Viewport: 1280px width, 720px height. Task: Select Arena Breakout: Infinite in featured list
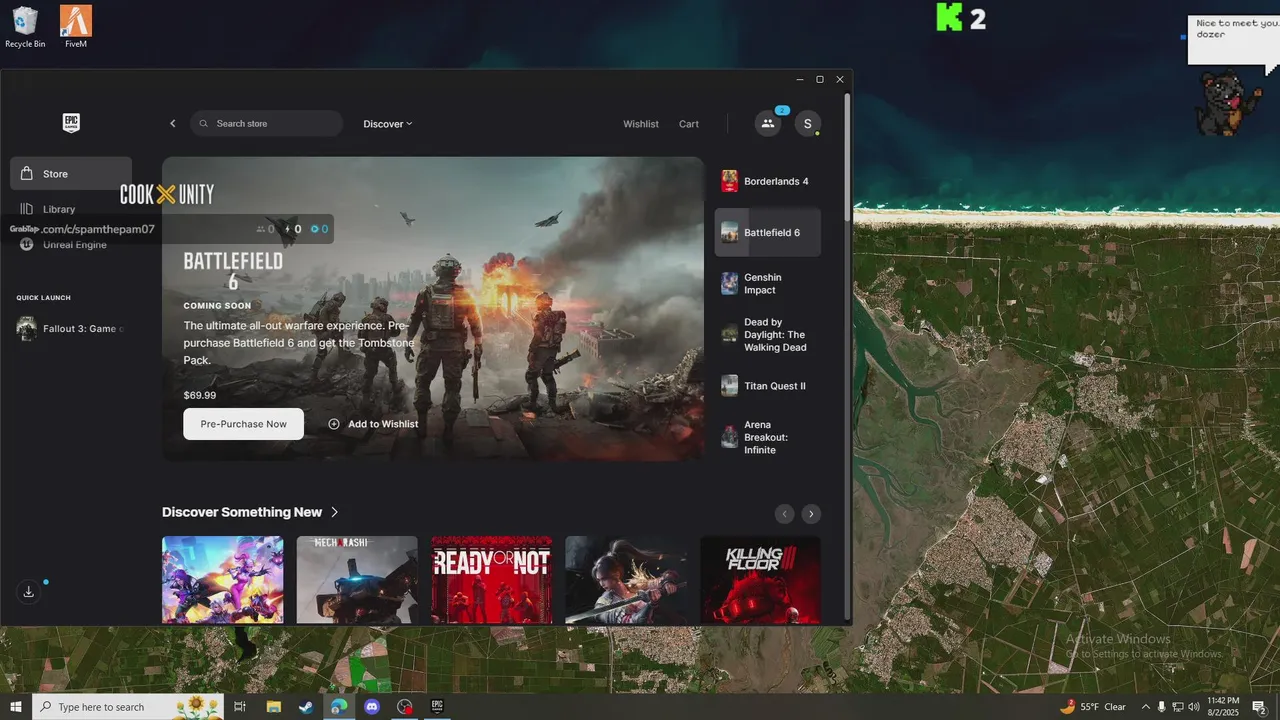point(768,437)
